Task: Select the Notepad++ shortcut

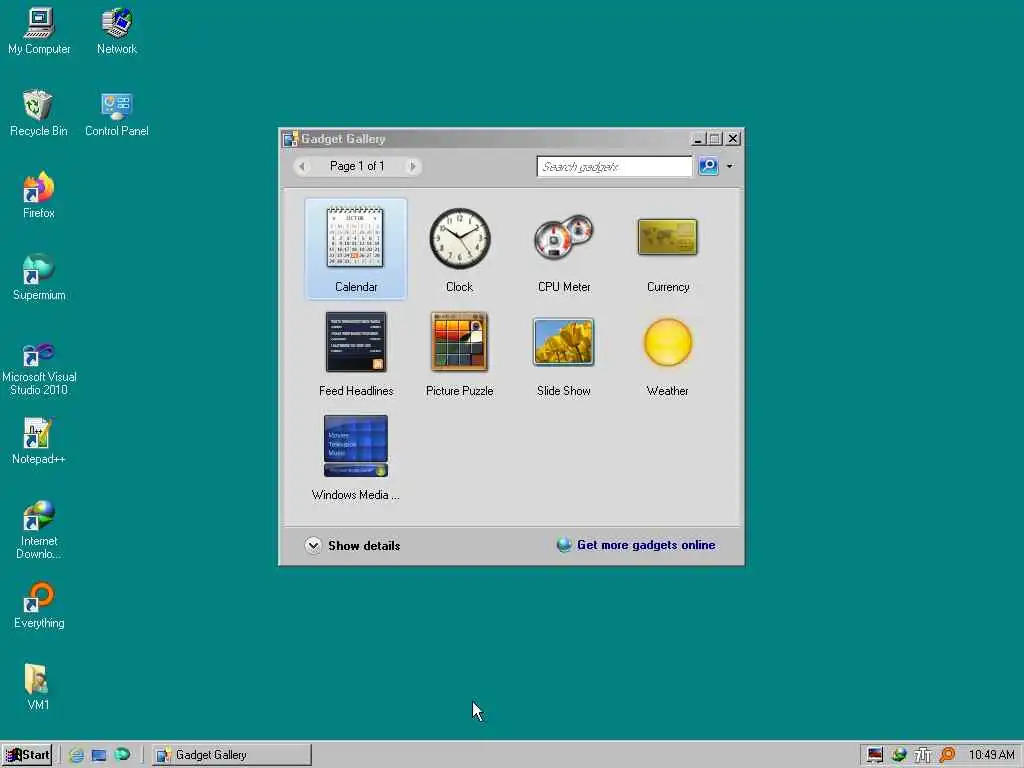Action: [39, 441]
